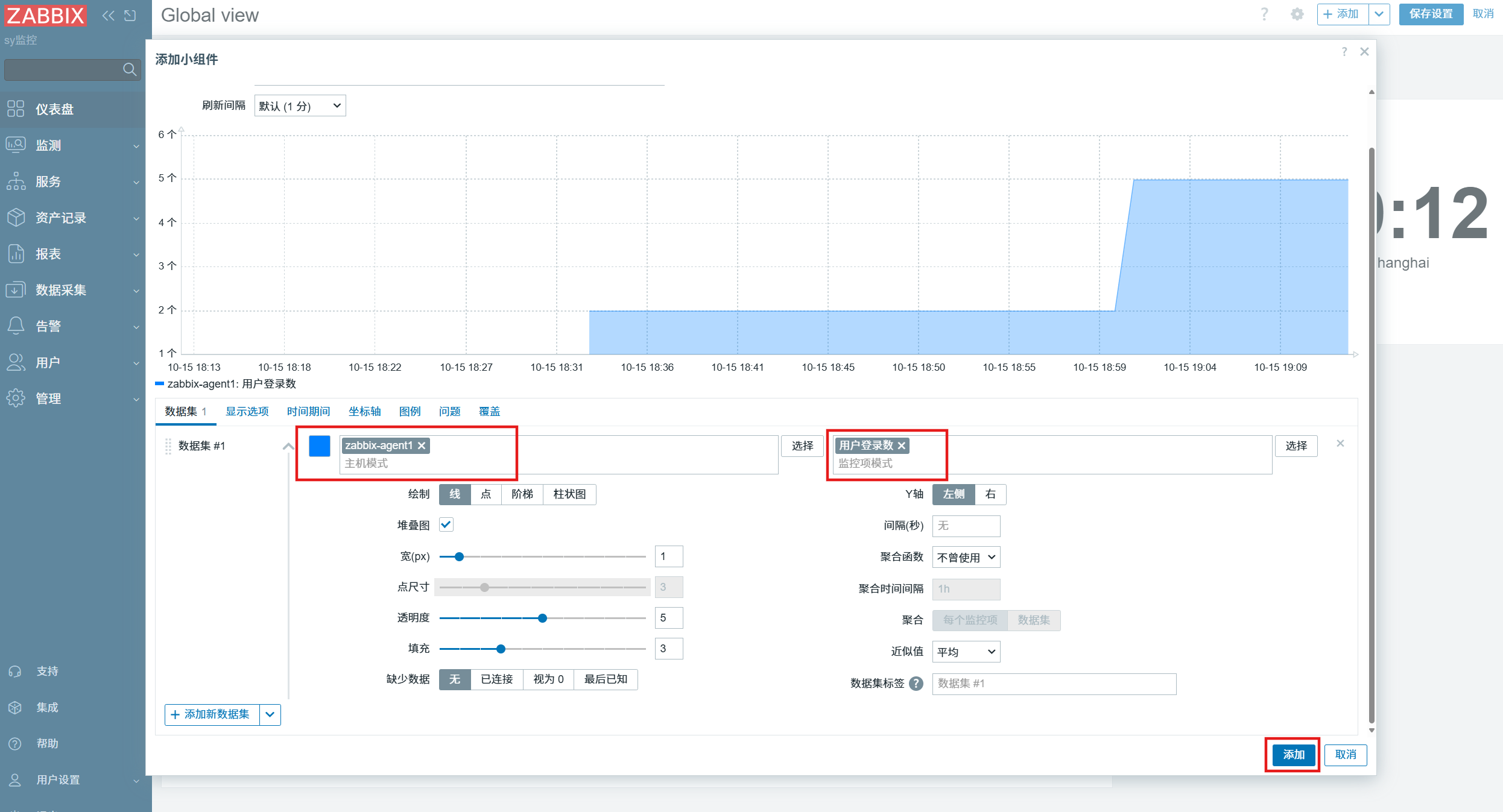Switch to the 显示选项 tab

(x=247, y=411)
